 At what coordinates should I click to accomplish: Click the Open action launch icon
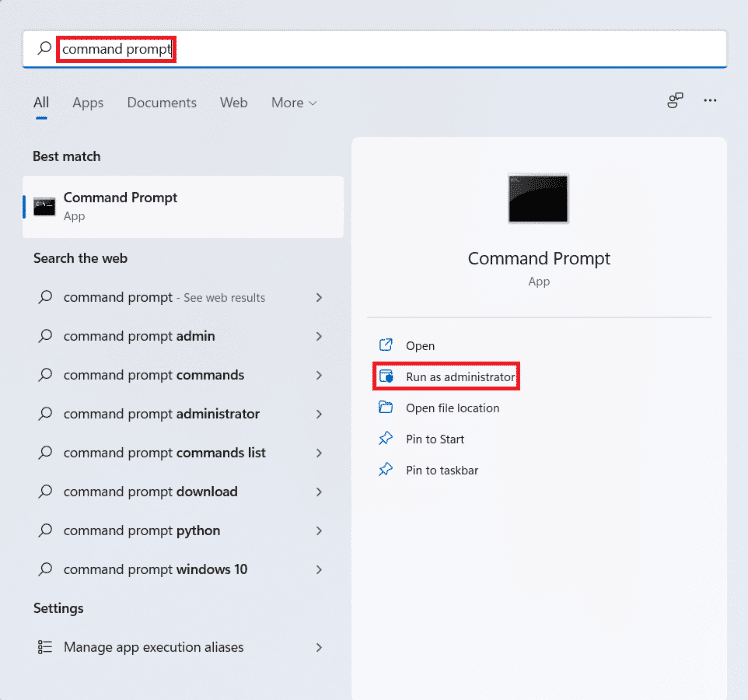tap(386, 346)
